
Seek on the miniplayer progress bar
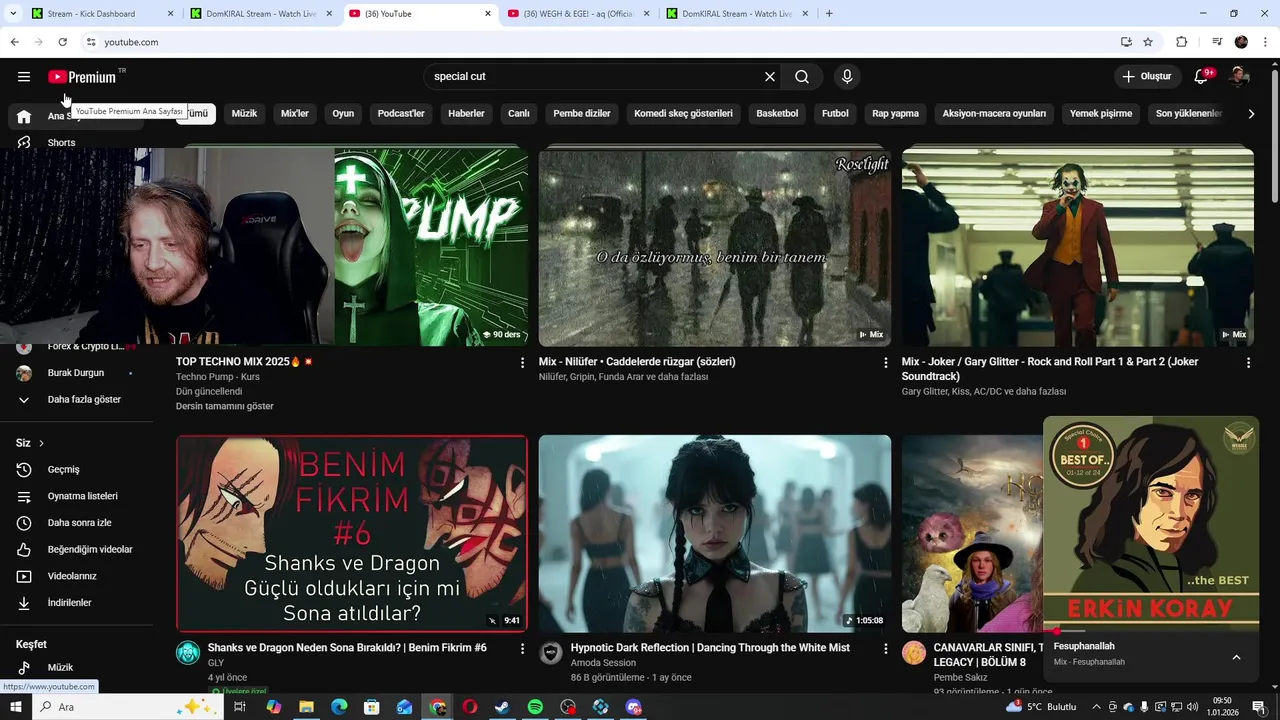[1151, 631]
